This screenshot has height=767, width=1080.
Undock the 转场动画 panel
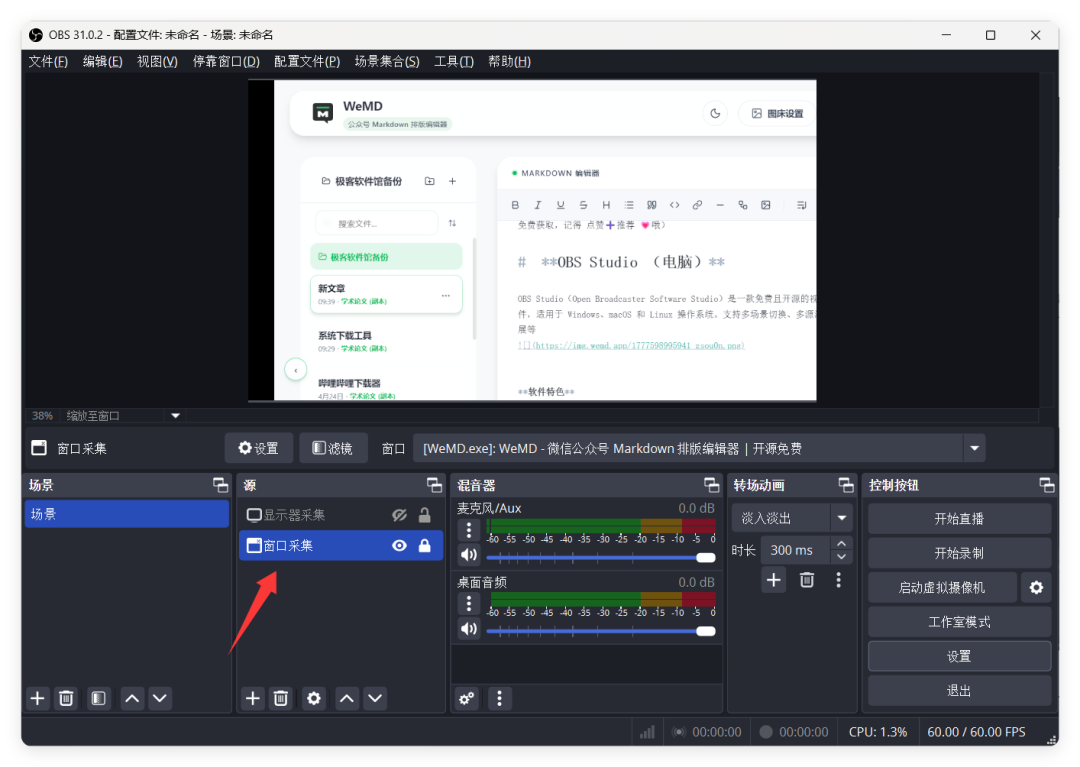(x=846, y=485)
